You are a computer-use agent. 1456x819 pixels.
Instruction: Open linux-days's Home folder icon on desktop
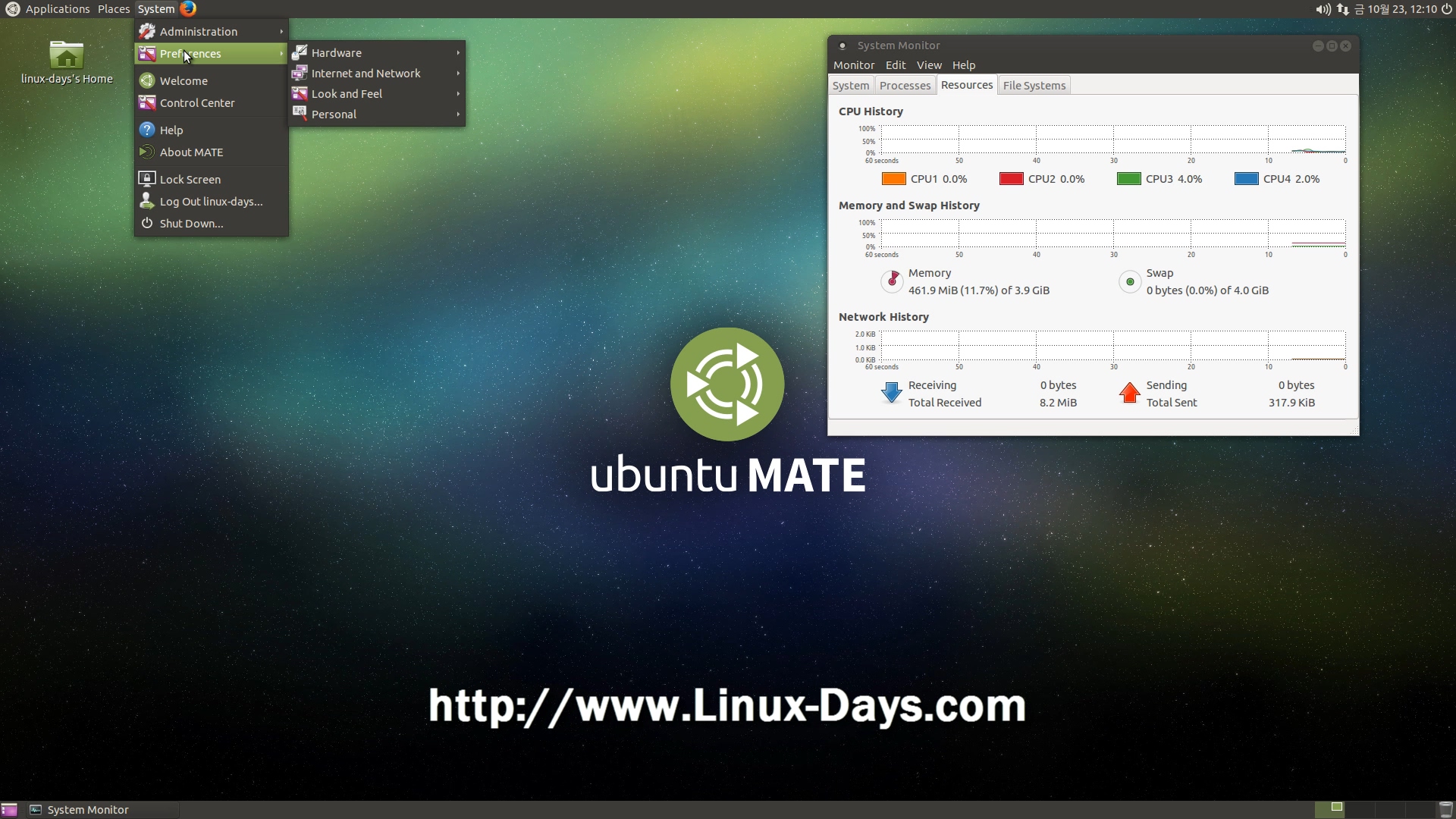coord(67,56)
